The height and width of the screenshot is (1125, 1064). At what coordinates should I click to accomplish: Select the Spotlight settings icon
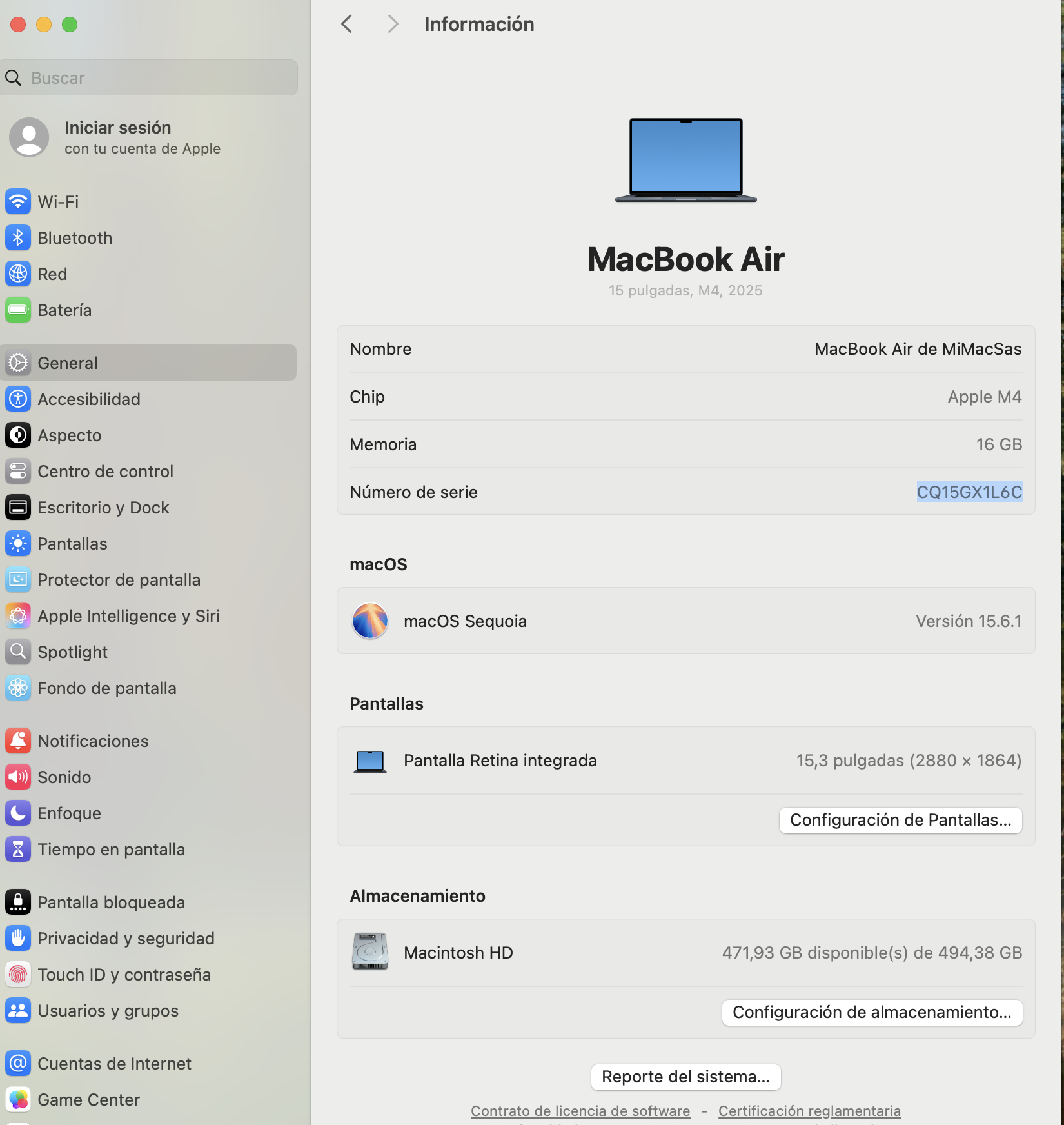click(x=17, y=652)
